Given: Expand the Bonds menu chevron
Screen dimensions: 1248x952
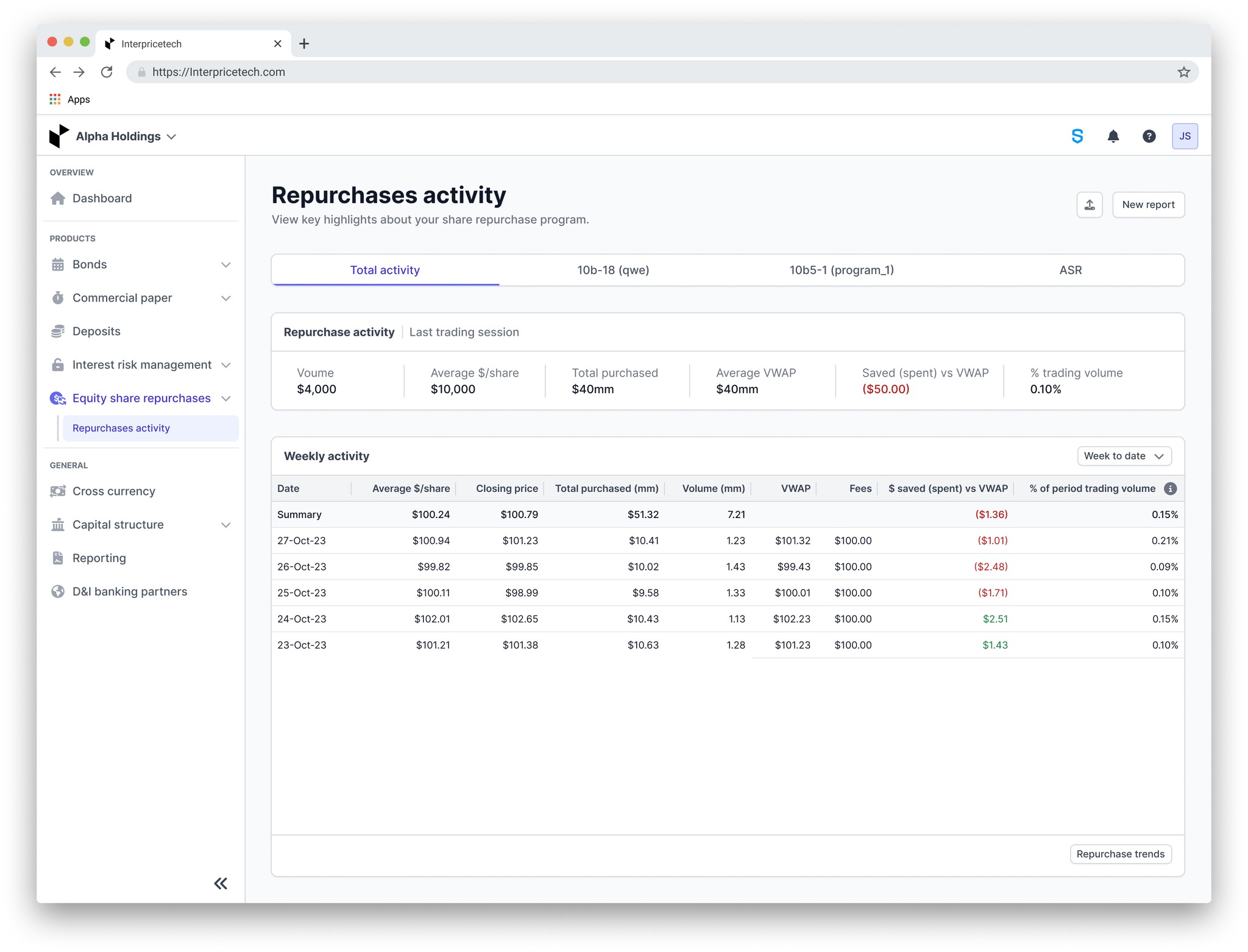Looking at the screenshot, I should pyautogui.click(x=225, y=265).
